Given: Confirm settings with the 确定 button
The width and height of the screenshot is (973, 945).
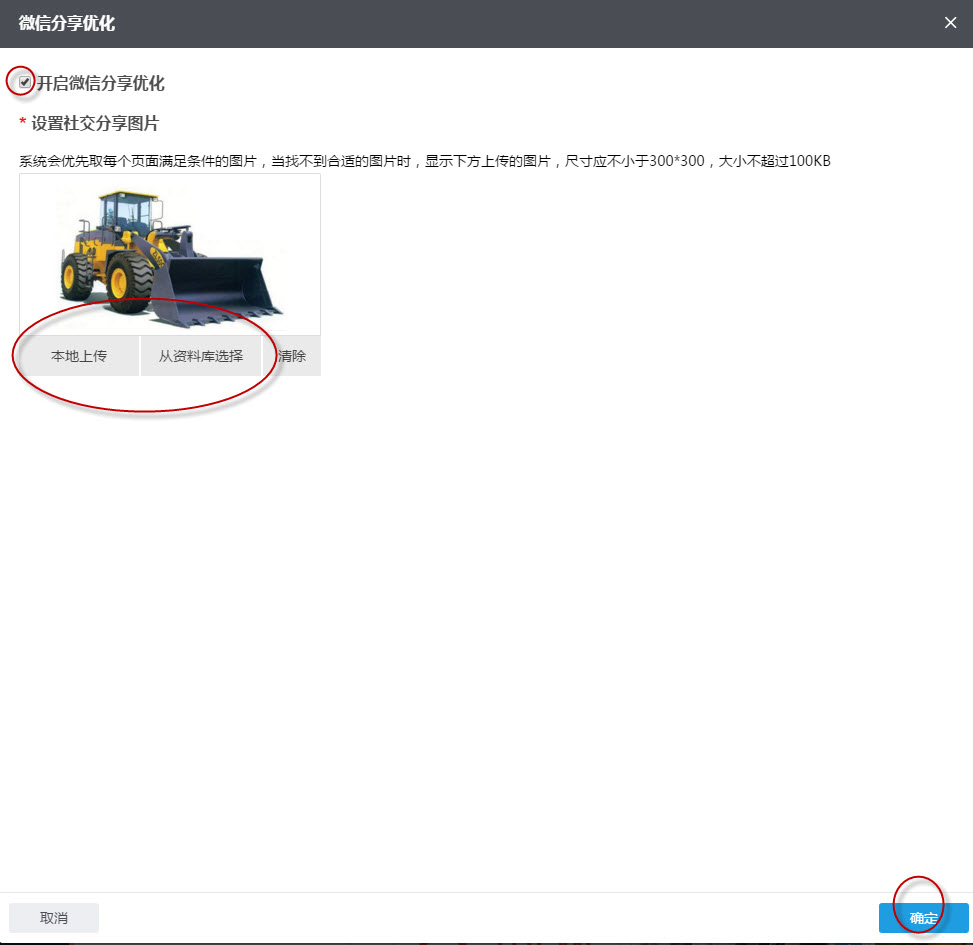Looking at the screenshot, I should [922, 917].
